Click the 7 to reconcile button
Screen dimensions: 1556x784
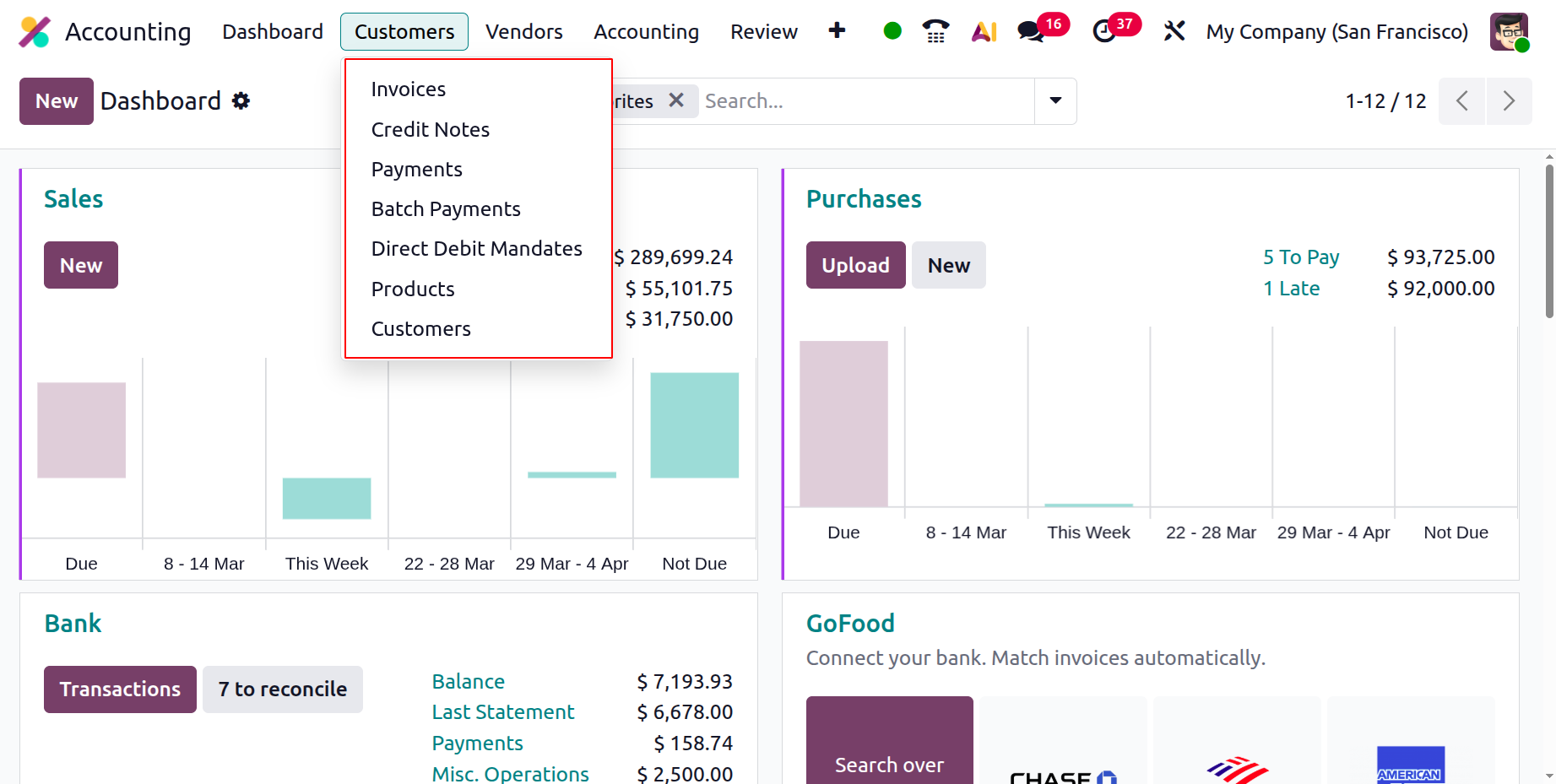click(283, 689)
